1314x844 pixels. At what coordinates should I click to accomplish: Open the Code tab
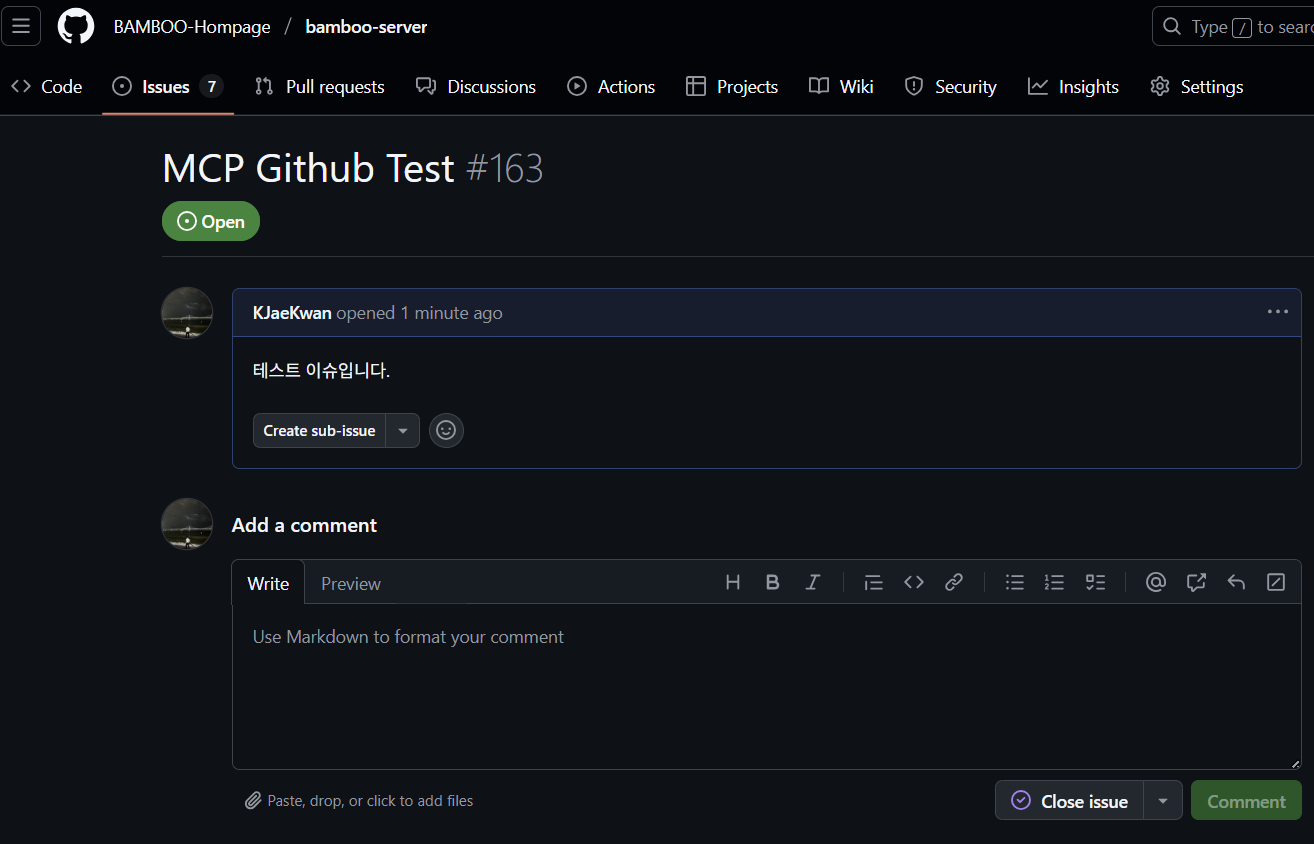click(46, 87)
